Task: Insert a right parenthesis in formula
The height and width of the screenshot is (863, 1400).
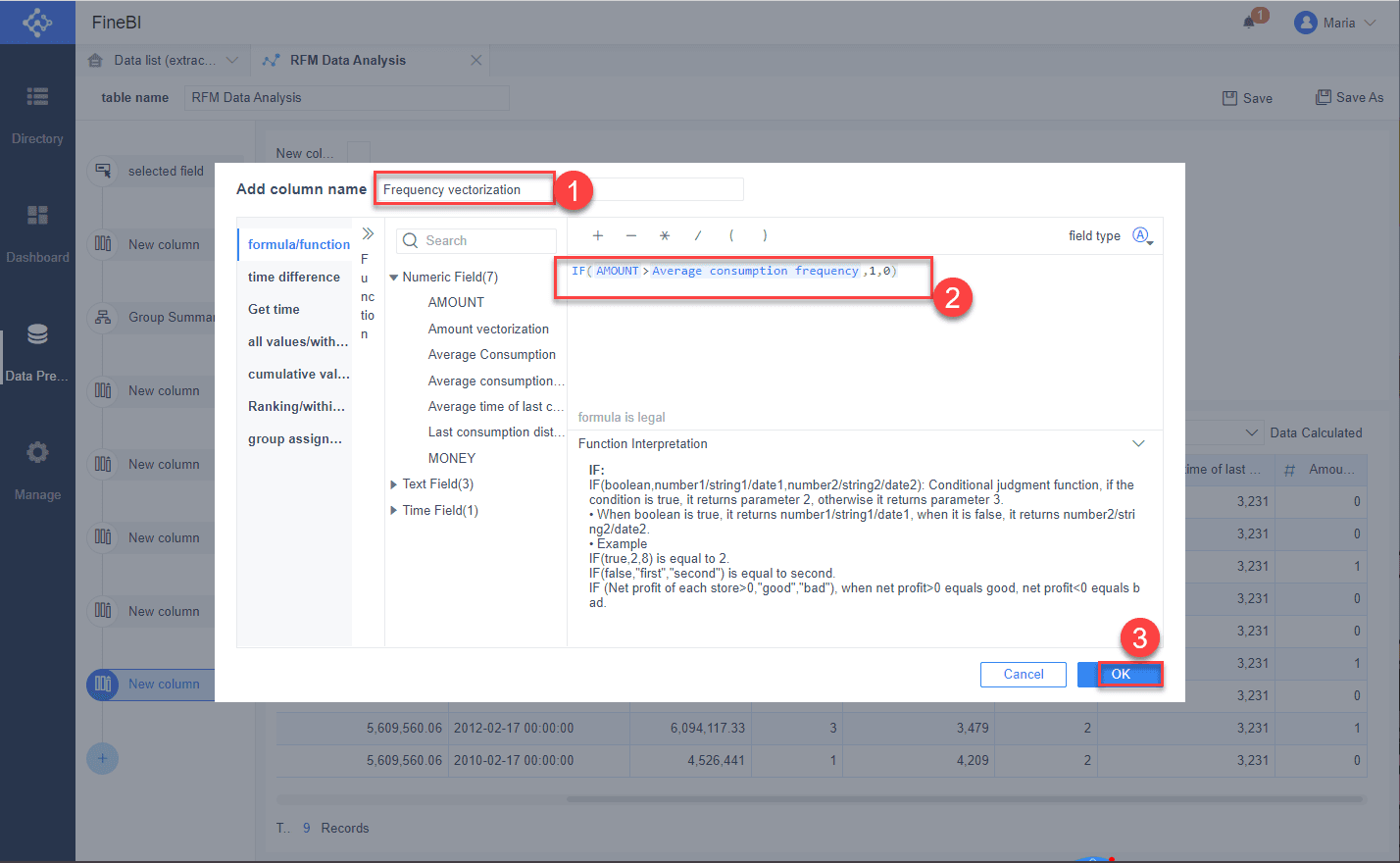Action: pyautogui.click(x=765, y=235)
